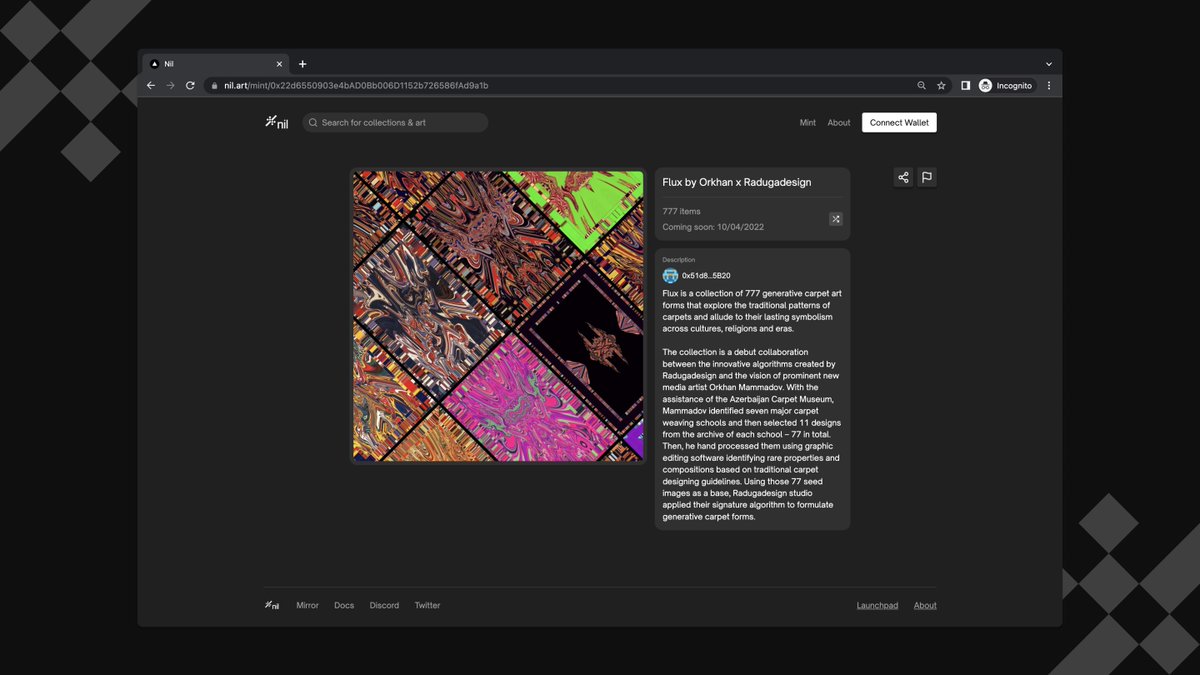Open the About footer link
1200x675 pixels.
point(925,606)
